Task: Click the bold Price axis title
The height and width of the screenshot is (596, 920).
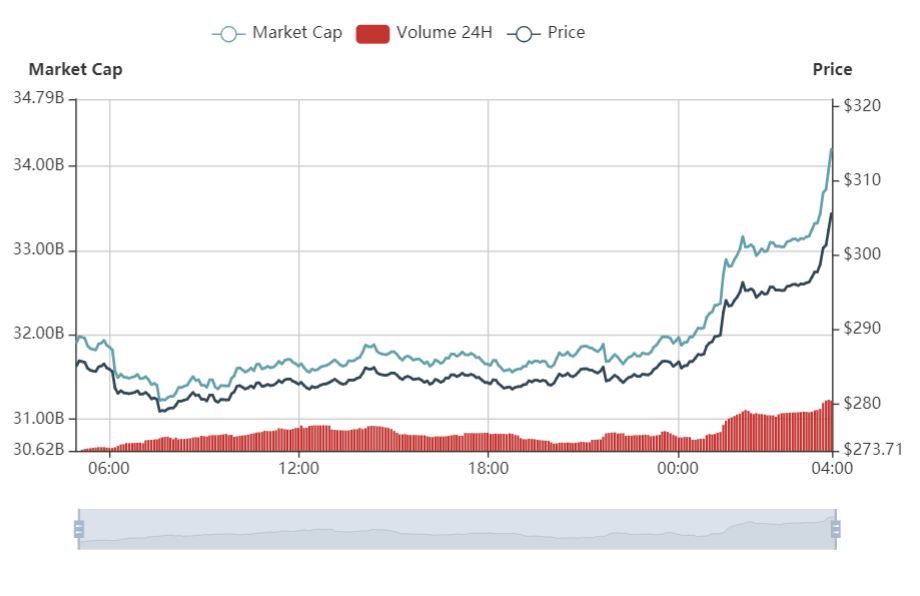Action: point(832,69)
